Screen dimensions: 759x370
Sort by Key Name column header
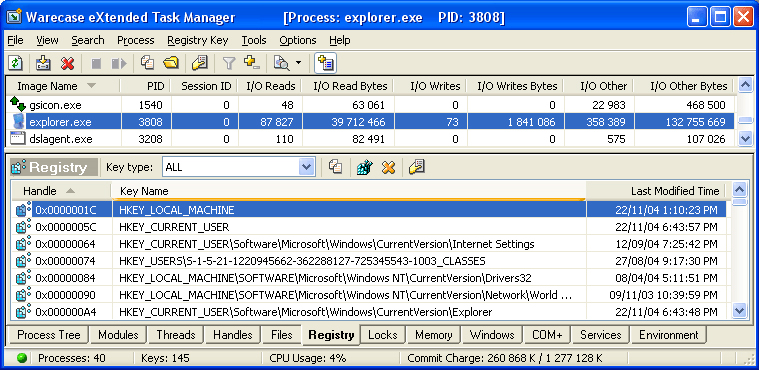click(349, 191)
